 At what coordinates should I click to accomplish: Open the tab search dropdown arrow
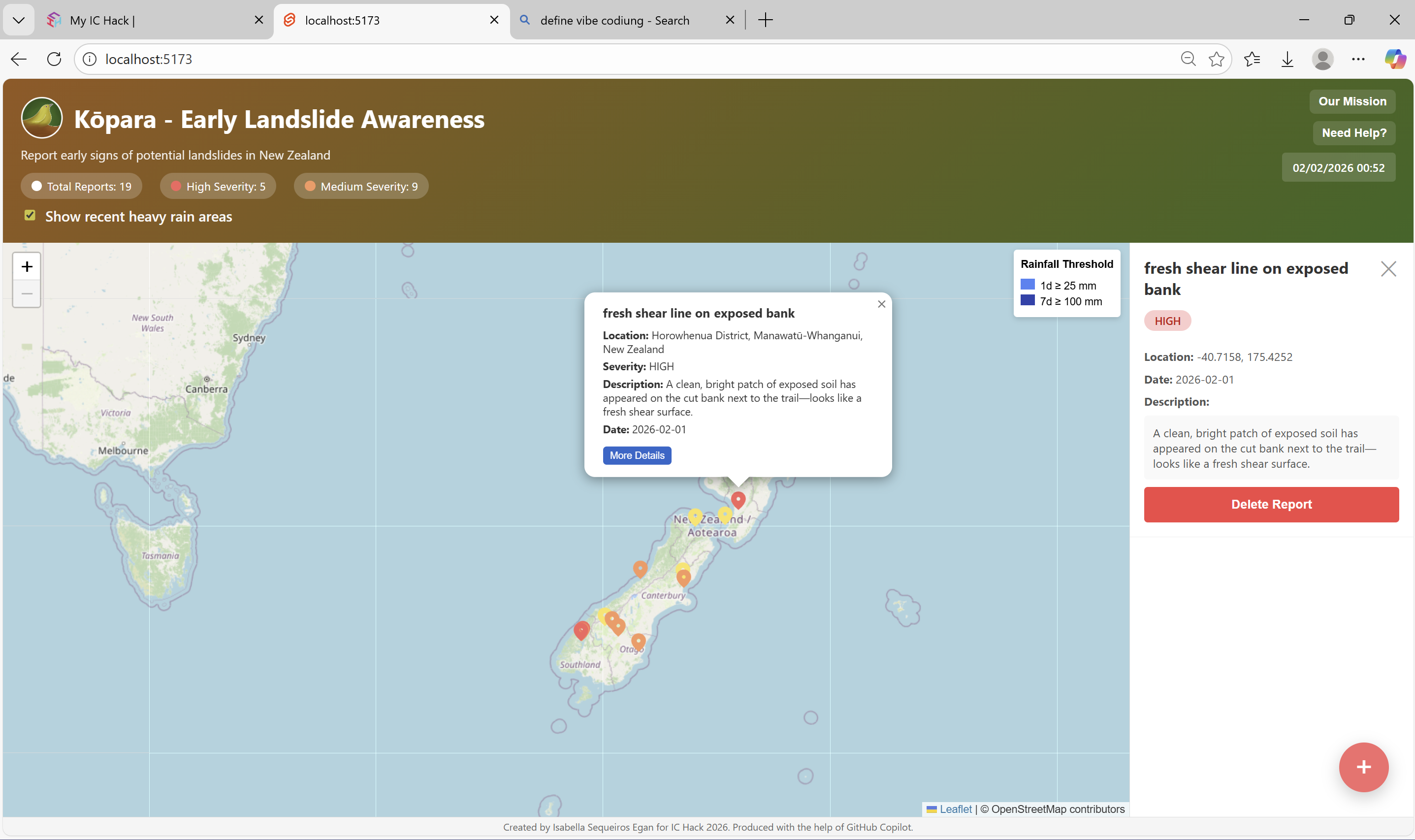tap(19, 20)
